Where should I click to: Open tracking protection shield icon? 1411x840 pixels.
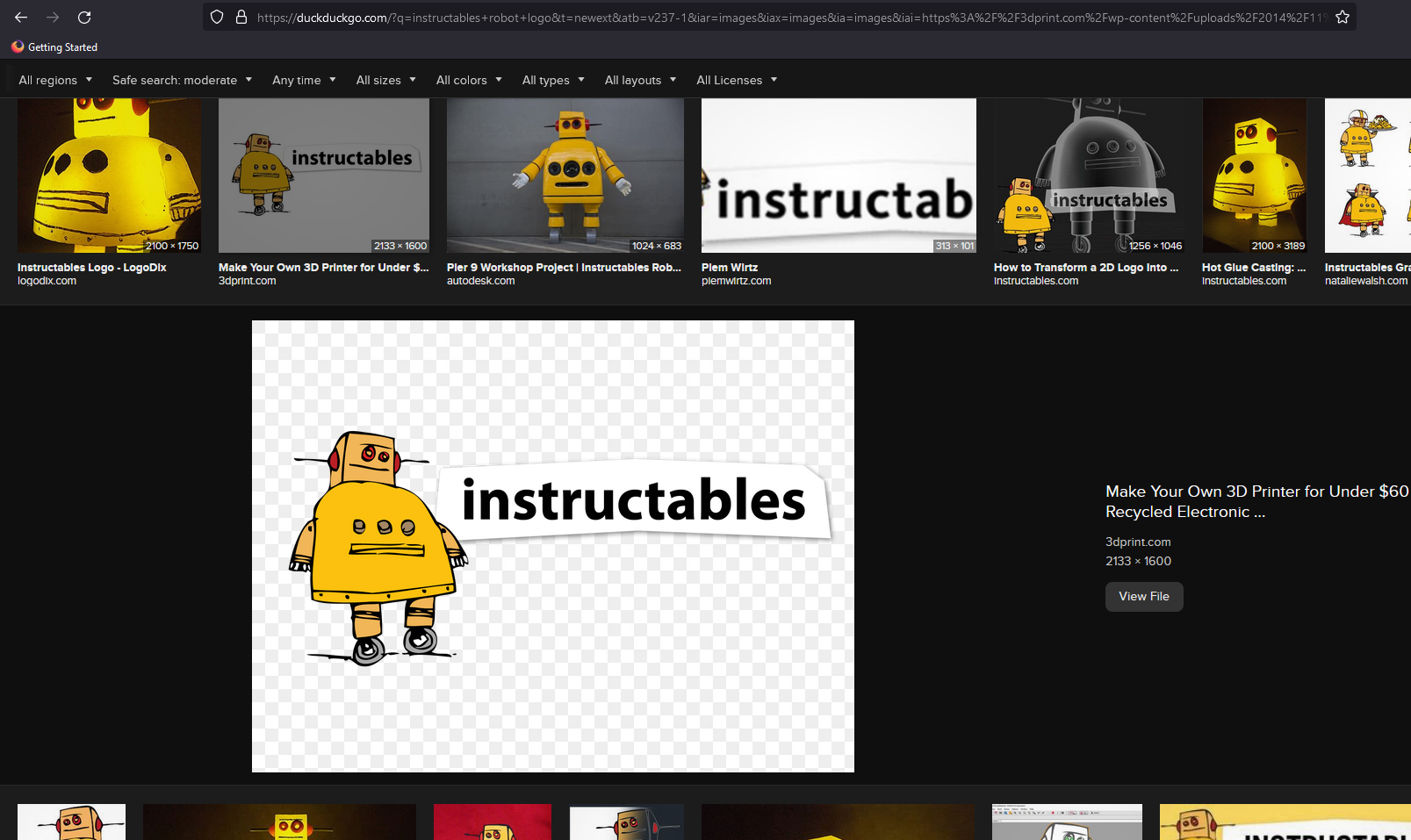(x=217, y=18)
